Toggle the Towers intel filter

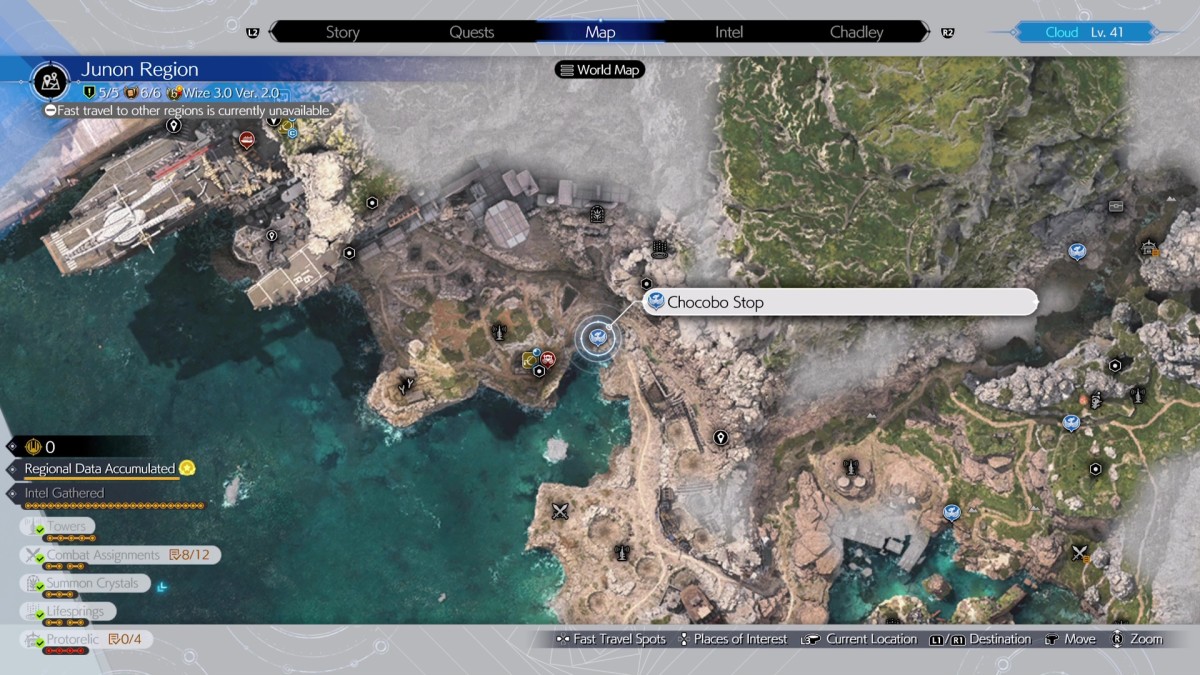57,527
